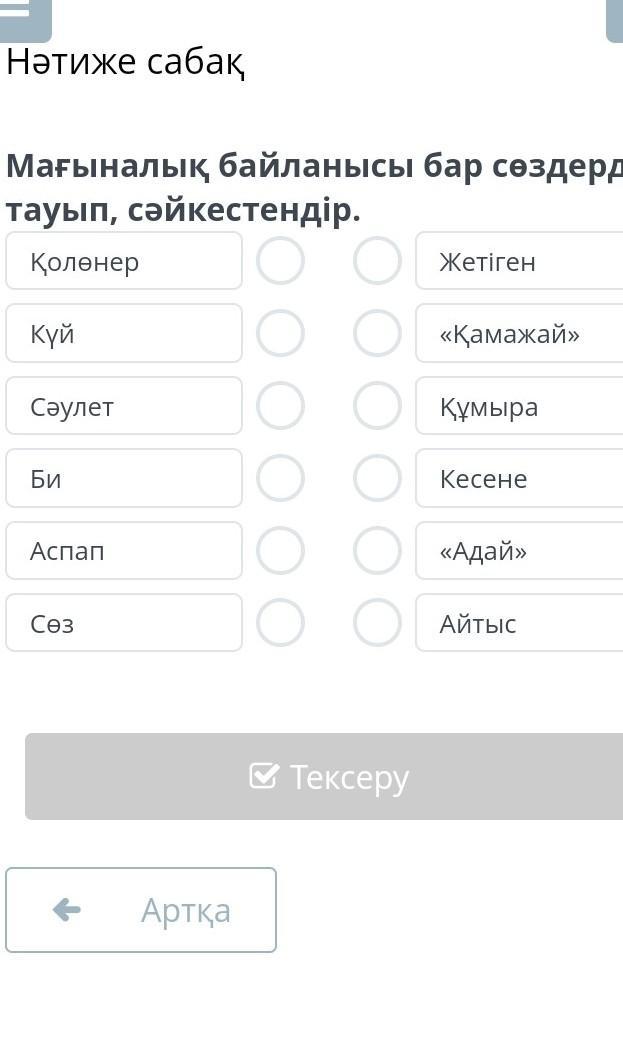Select the connector circle next to Би

click(x=280, y=478)
